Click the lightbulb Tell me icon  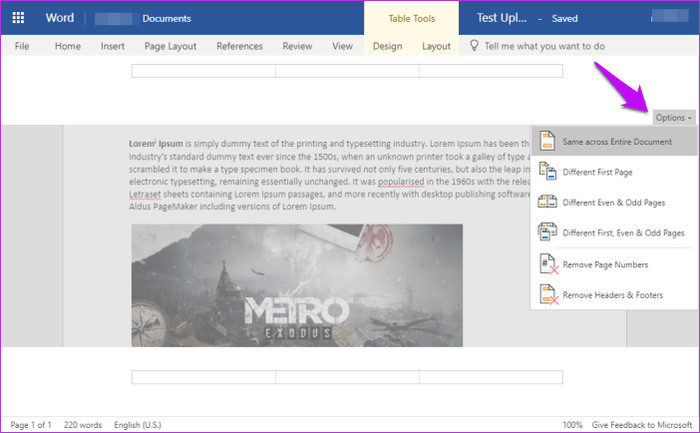tap(474, 46)
